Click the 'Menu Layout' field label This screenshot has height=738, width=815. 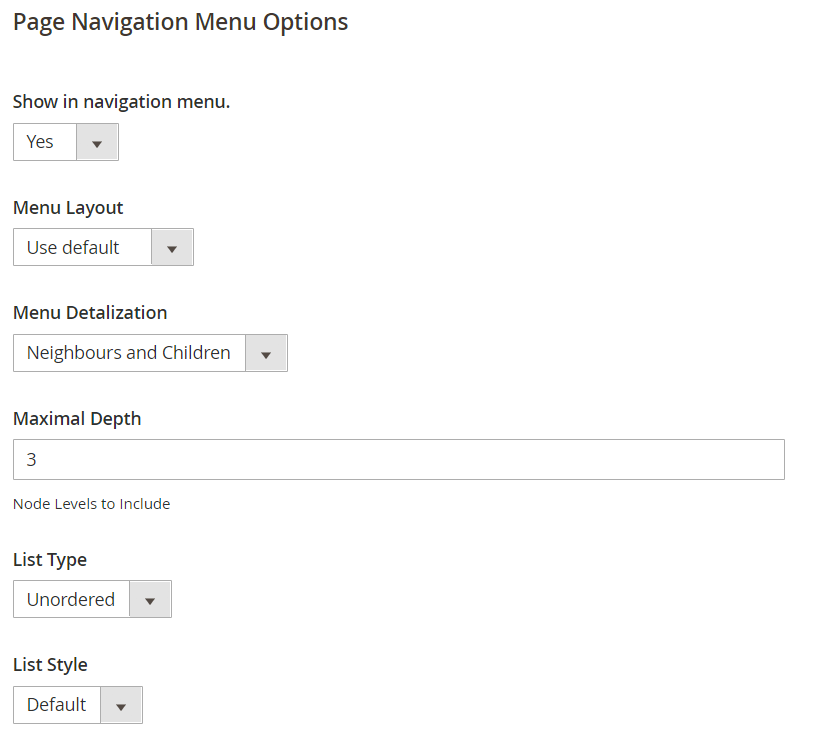(x=68, y=208)
